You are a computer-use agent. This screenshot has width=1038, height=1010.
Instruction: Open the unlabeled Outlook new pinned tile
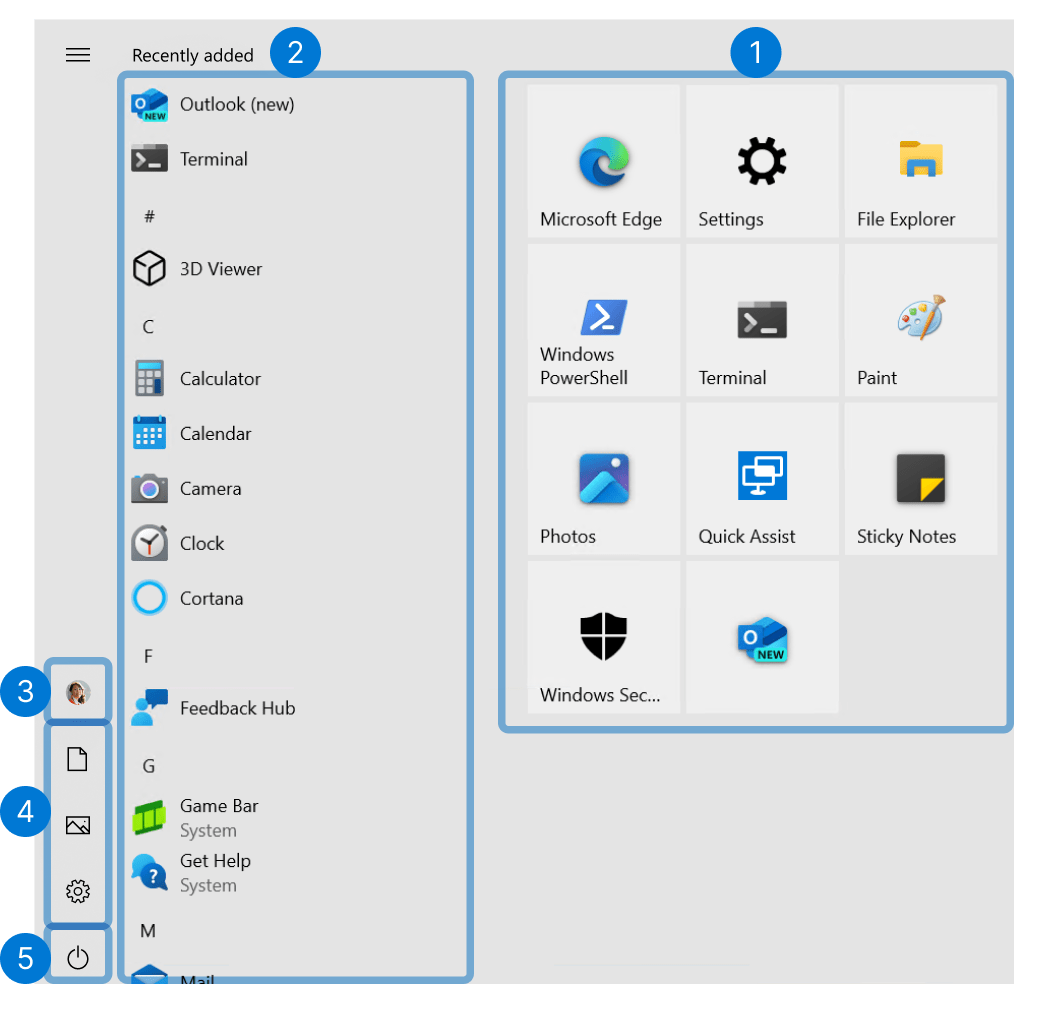pos(762,637)
